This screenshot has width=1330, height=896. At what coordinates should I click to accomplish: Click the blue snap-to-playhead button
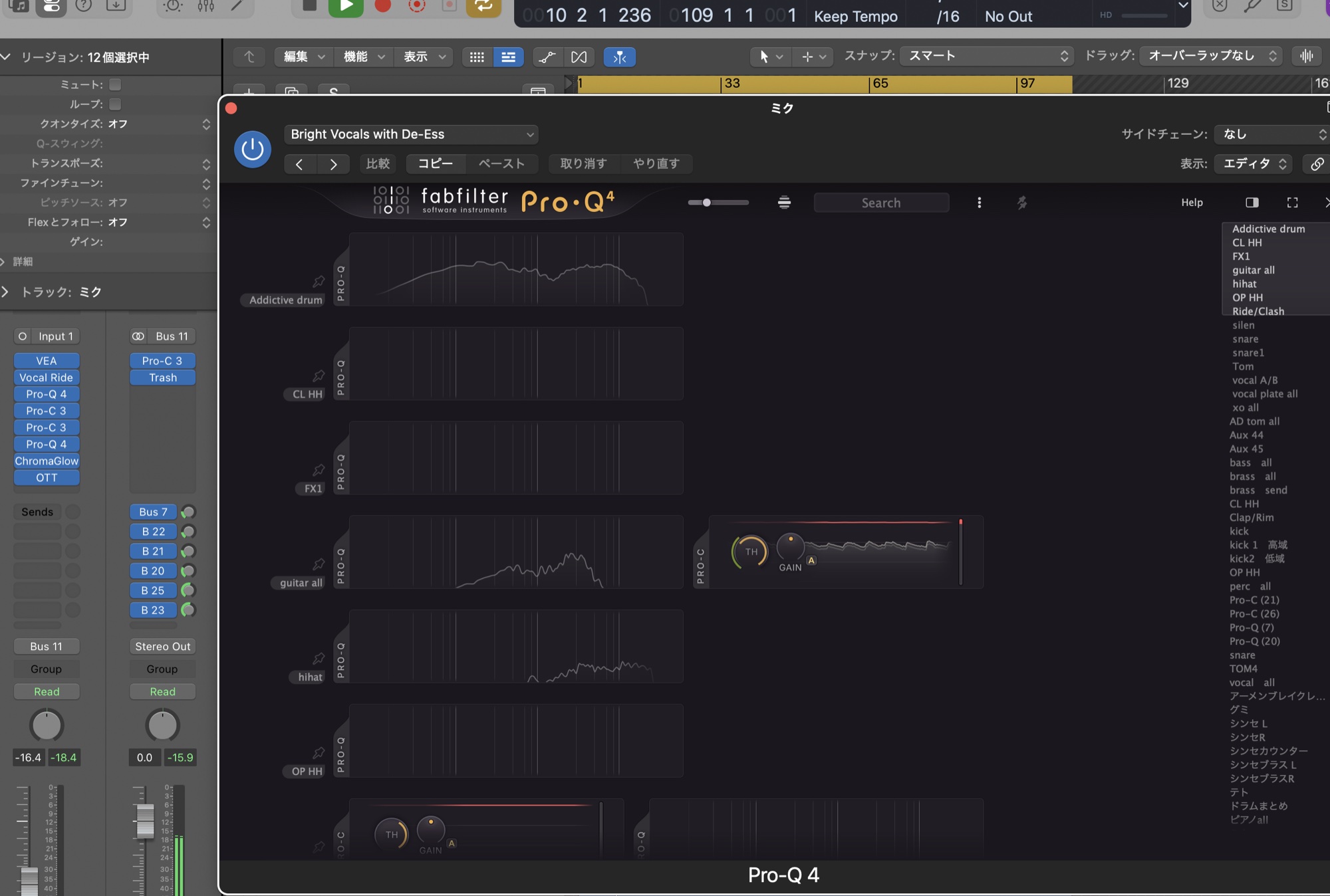[620, 57]
